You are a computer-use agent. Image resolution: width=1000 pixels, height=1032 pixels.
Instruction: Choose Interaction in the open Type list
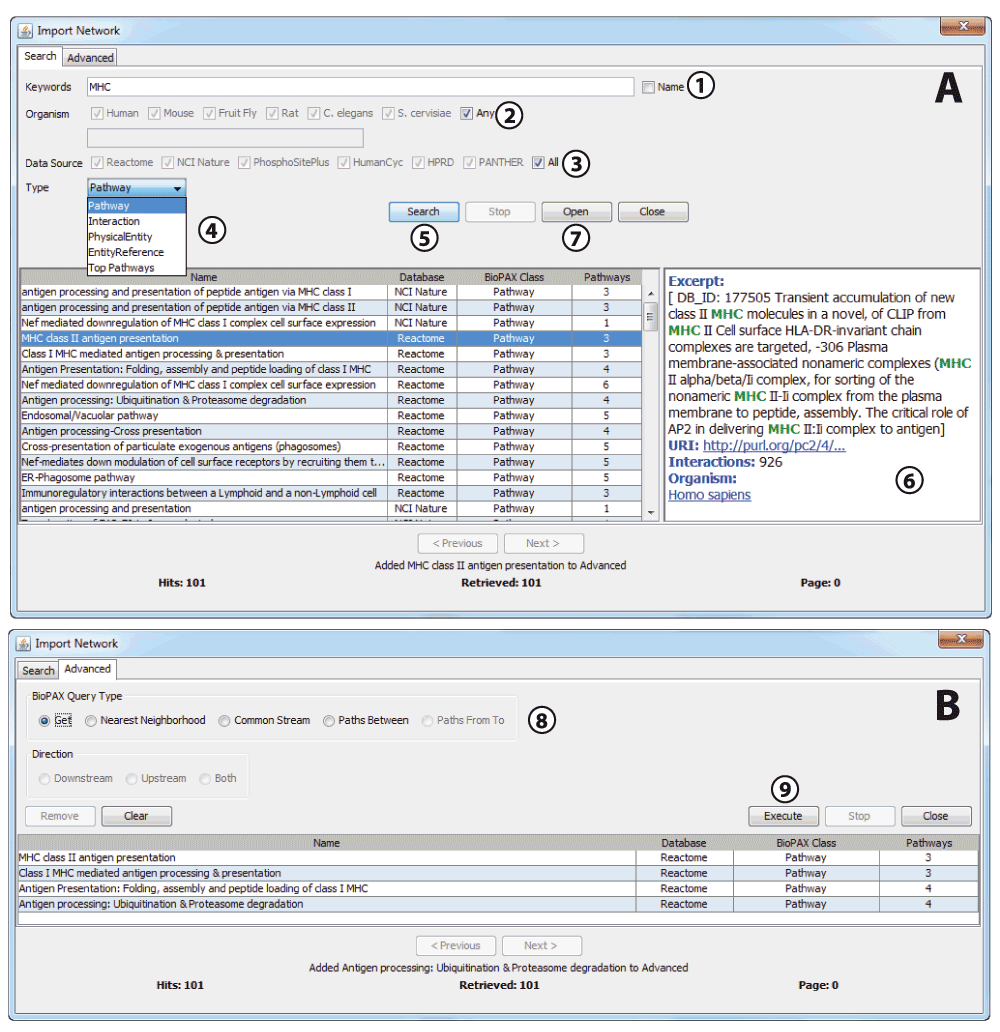(x=137, y=221)
